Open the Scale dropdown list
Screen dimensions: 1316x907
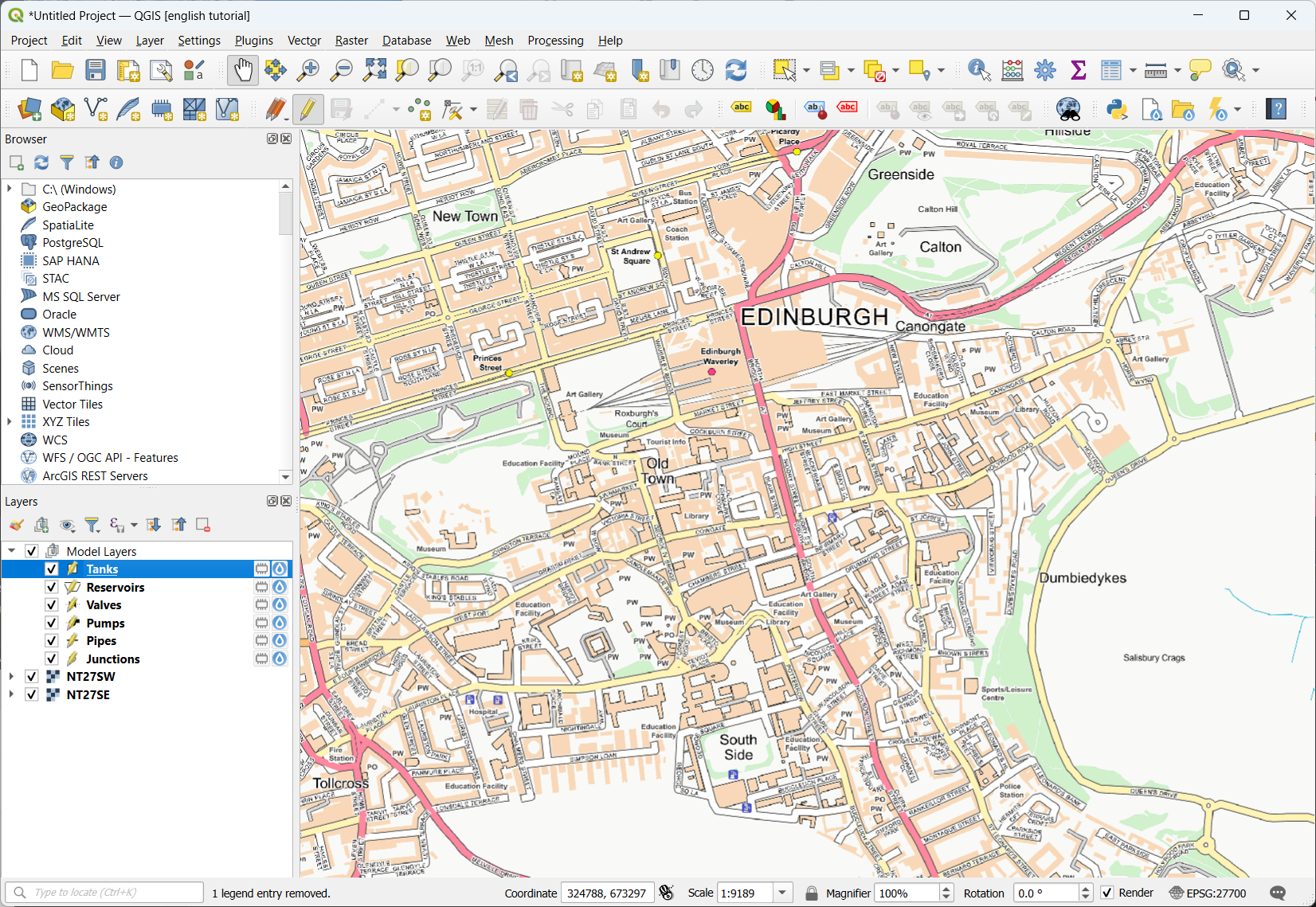tap(782, 893)
